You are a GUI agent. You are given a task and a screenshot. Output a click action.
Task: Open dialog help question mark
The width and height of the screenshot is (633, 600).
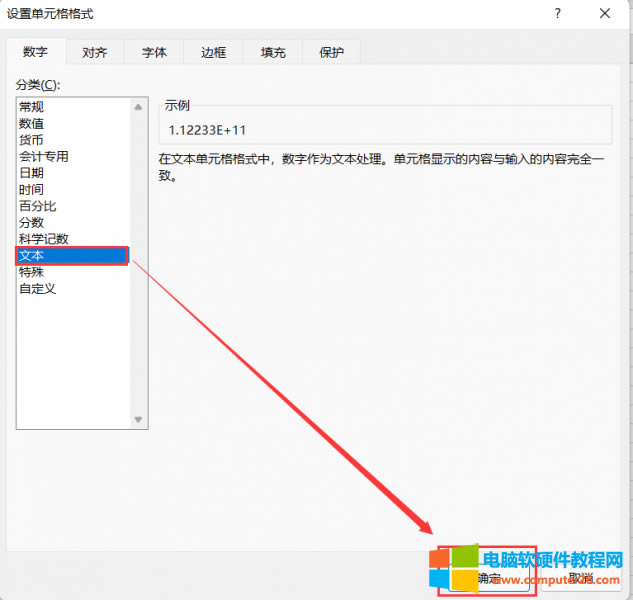[558, 14]
